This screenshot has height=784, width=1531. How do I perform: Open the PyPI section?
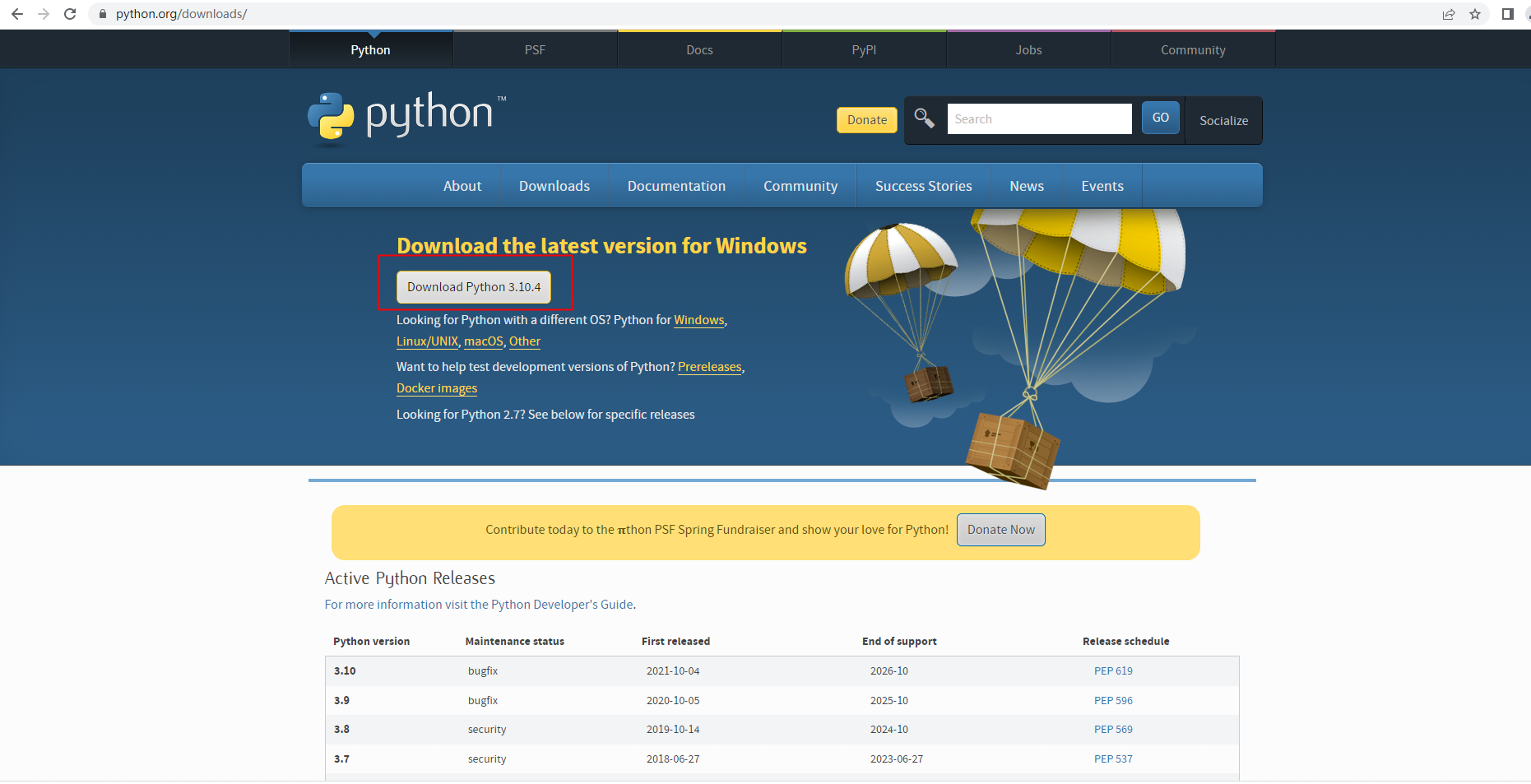[x=863, y=49]
